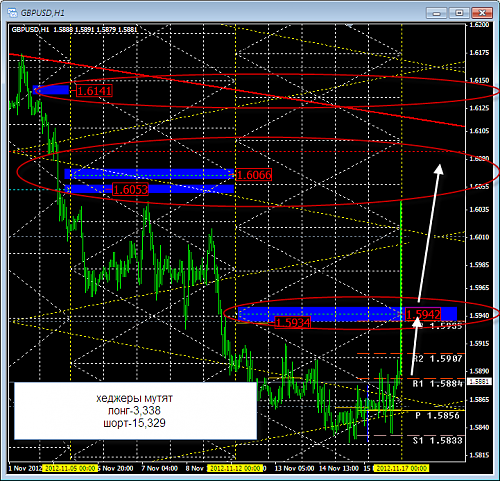Select the R2 1.5907 pivot level label
The image size is (500, 481).
click(438, 359)
